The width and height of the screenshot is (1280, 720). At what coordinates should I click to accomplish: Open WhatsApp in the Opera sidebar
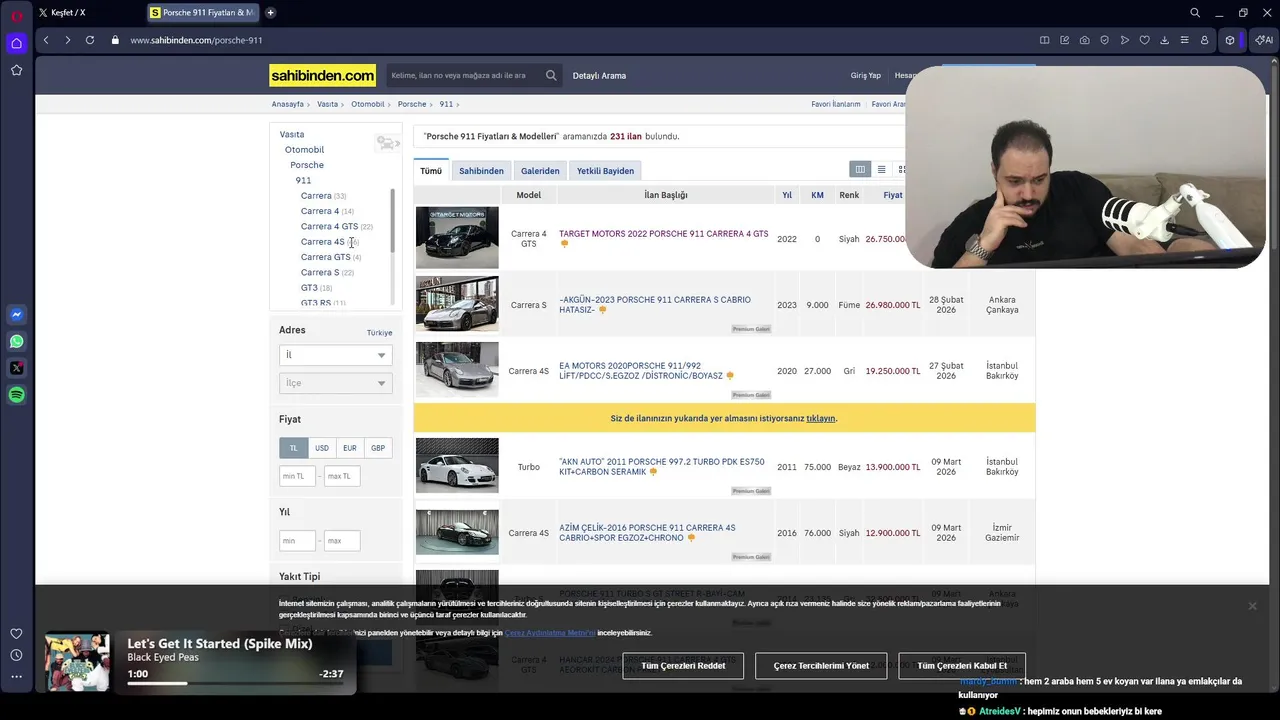(16, 341)
